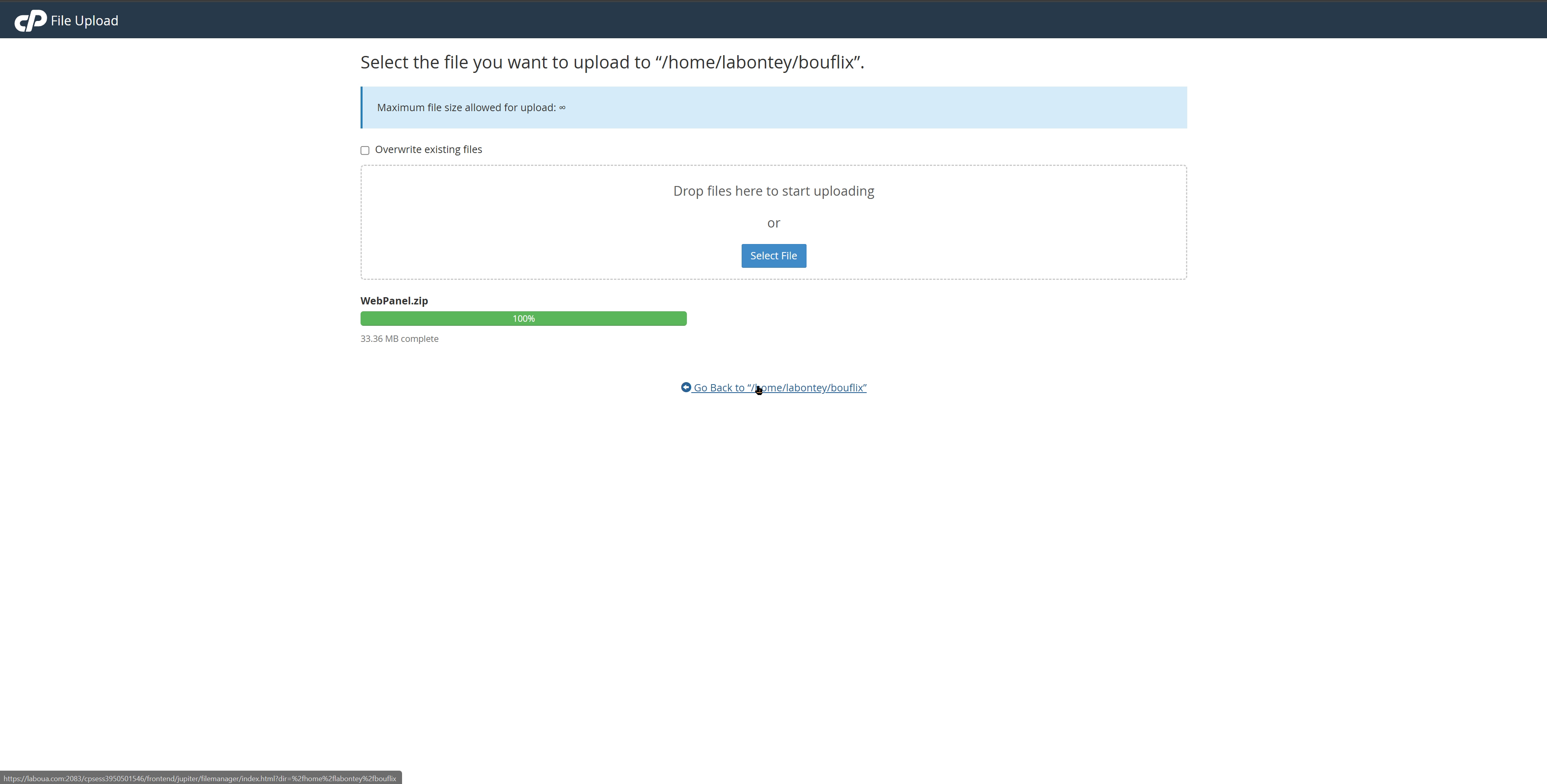The height and width of the screenshot is (784, 1547).
Task: Click the WebPanel.zip file name
Action: (x=394, y=301)
